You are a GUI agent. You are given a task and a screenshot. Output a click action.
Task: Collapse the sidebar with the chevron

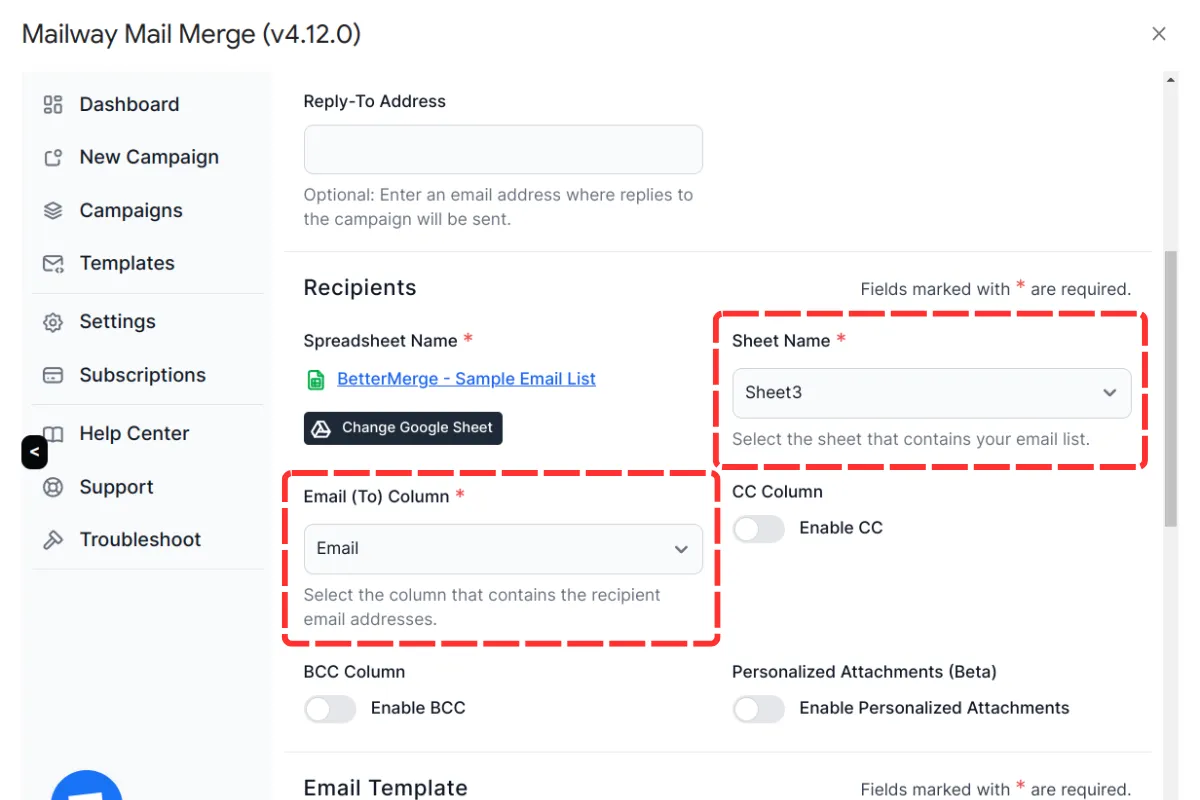[x=34, y=452]
